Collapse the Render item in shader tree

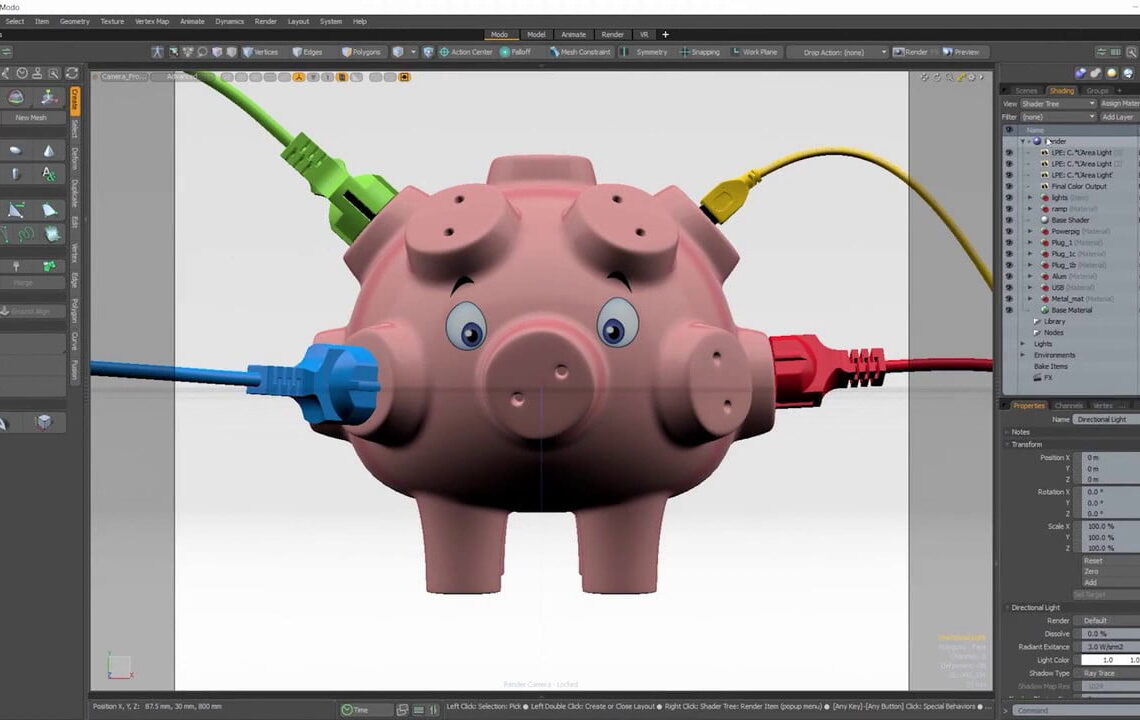coord(1022,141)
